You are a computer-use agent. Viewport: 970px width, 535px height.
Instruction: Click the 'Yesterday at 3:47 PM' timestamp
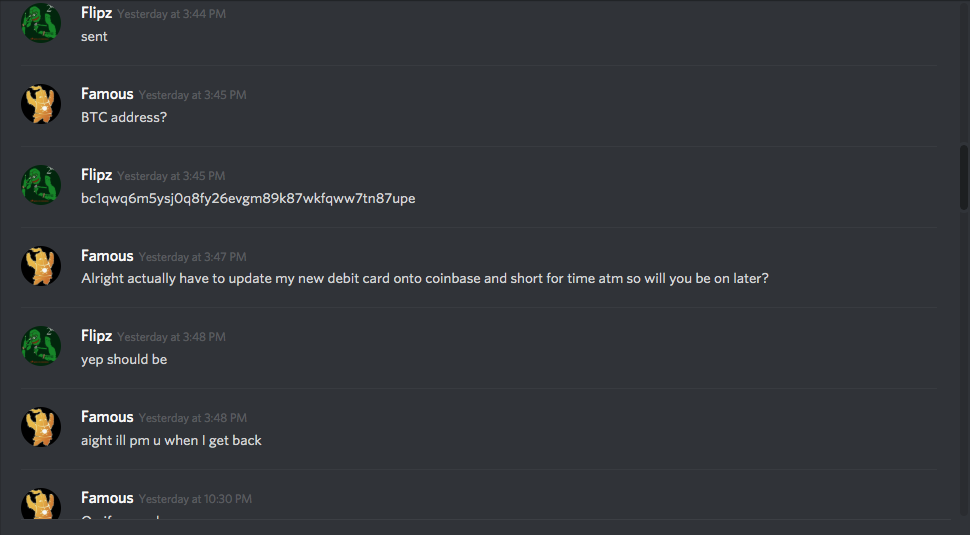pos(192,257)
